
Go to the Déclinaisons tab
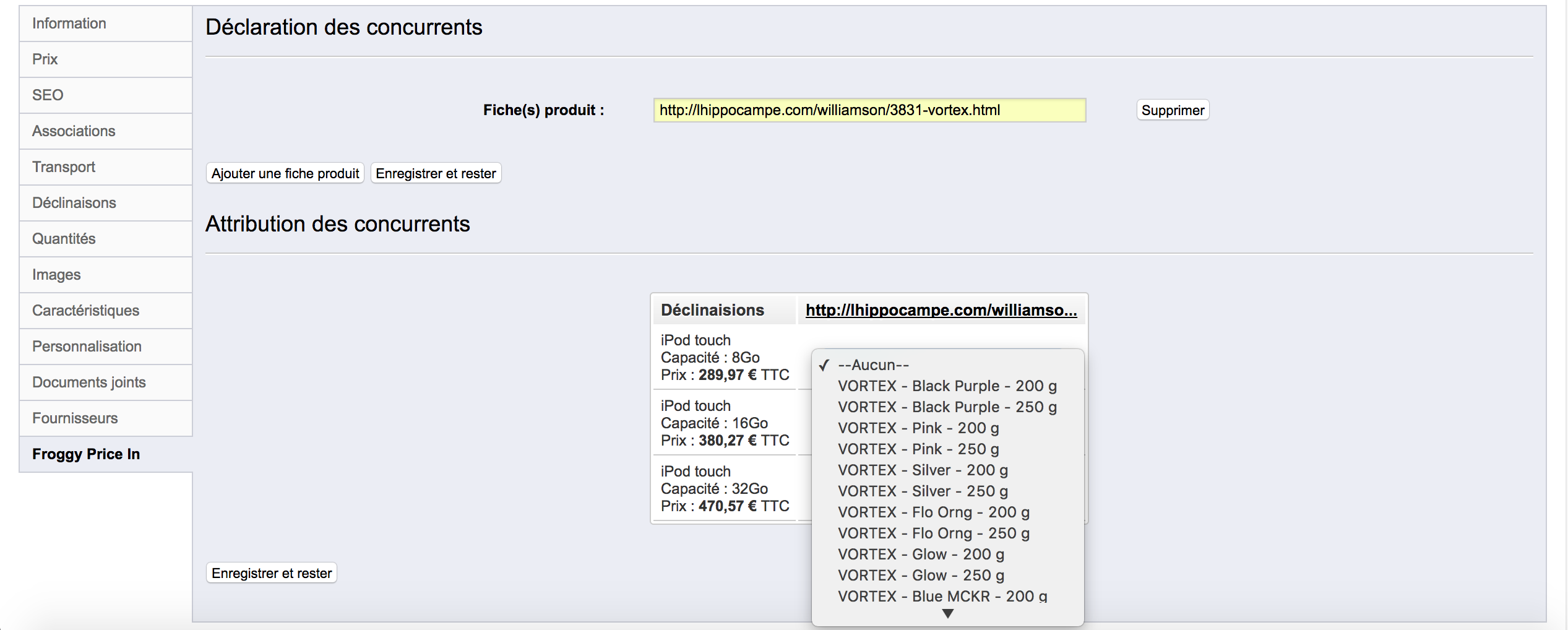(x=106, y=203)
